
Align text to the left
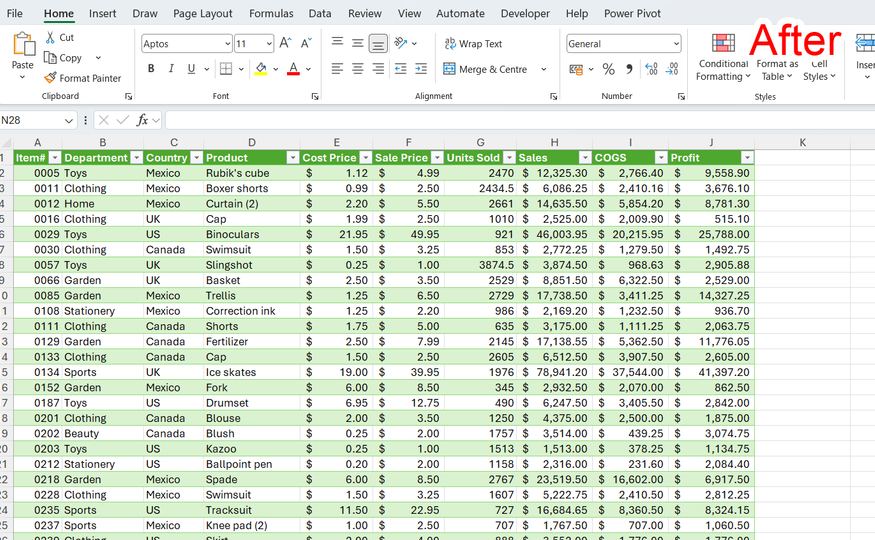[x=337, y=69]
